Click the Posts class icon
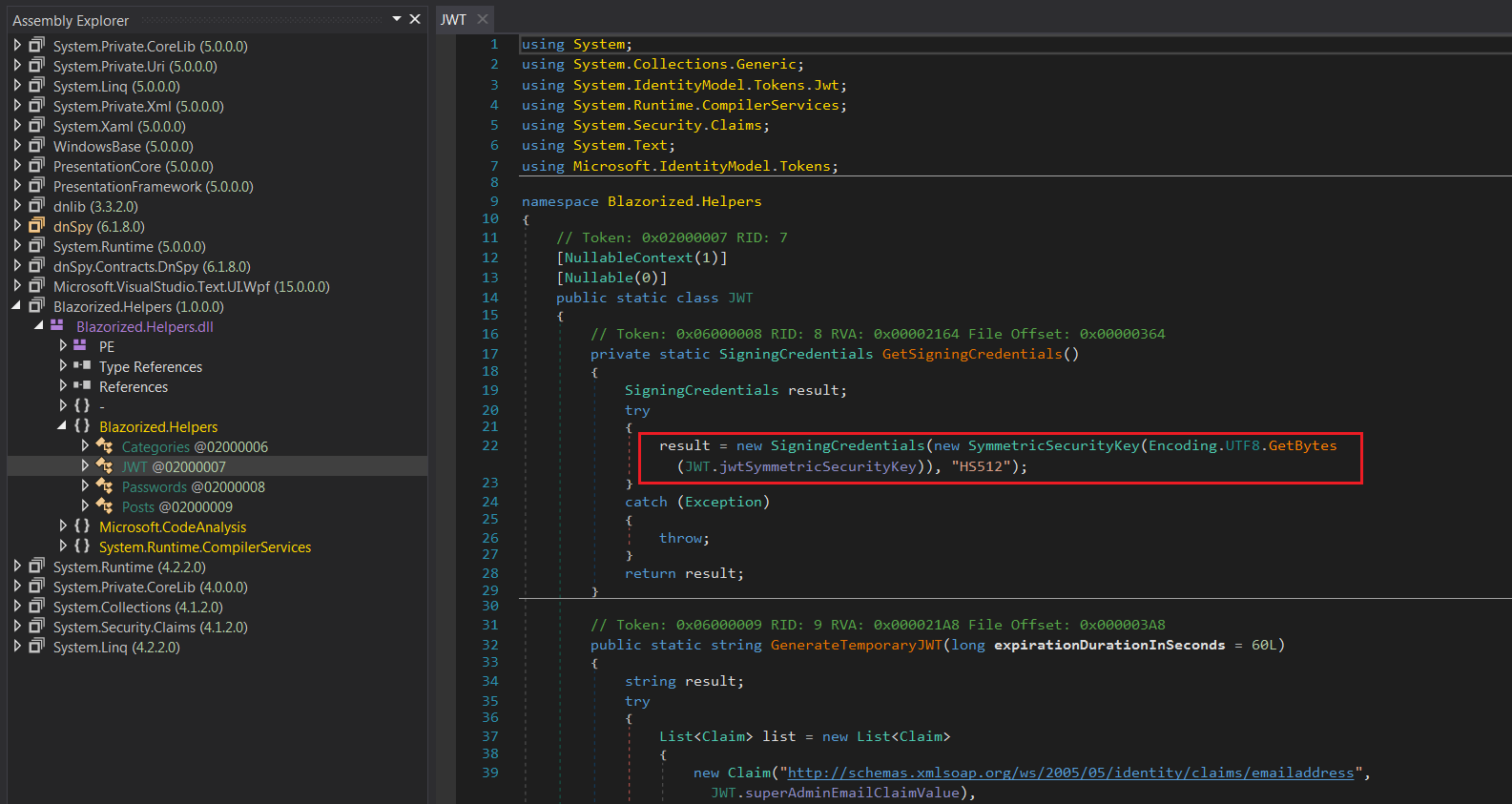This screenshot has height=804, width=1512. [105, 506]
